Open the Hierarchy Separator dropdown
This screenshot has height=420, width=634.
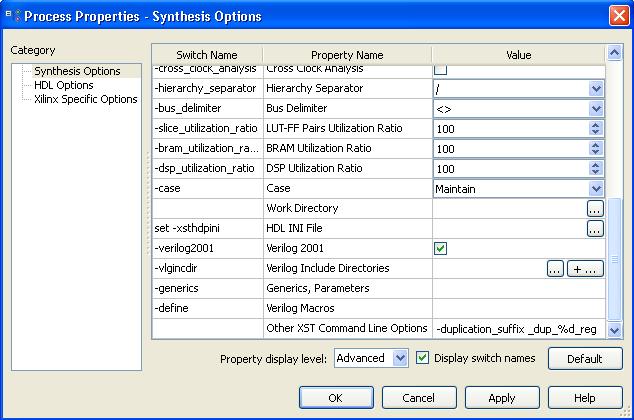[x=596, y=89]
